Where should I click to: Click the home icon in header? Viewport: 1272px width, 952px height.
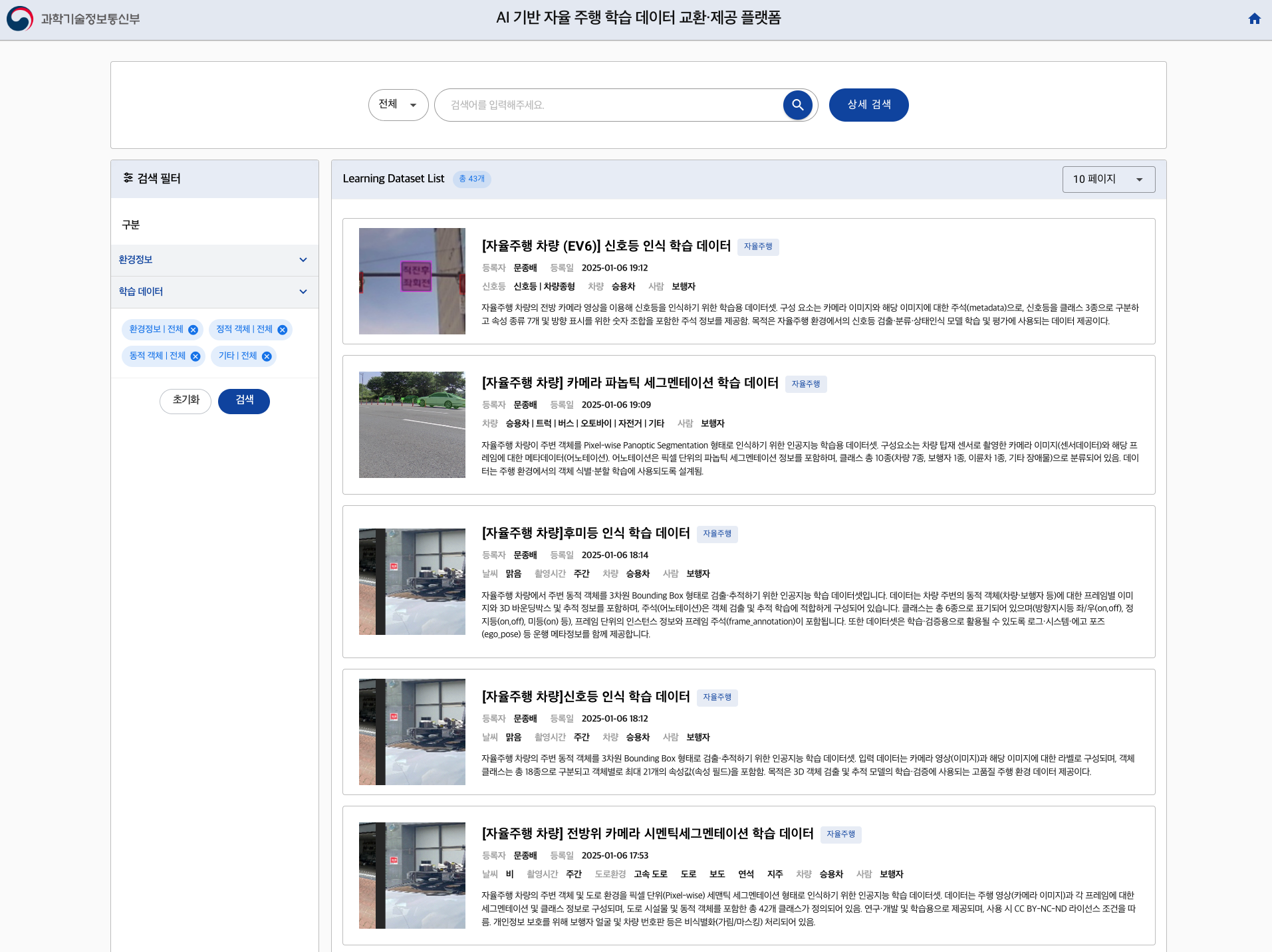(1254, 19)
